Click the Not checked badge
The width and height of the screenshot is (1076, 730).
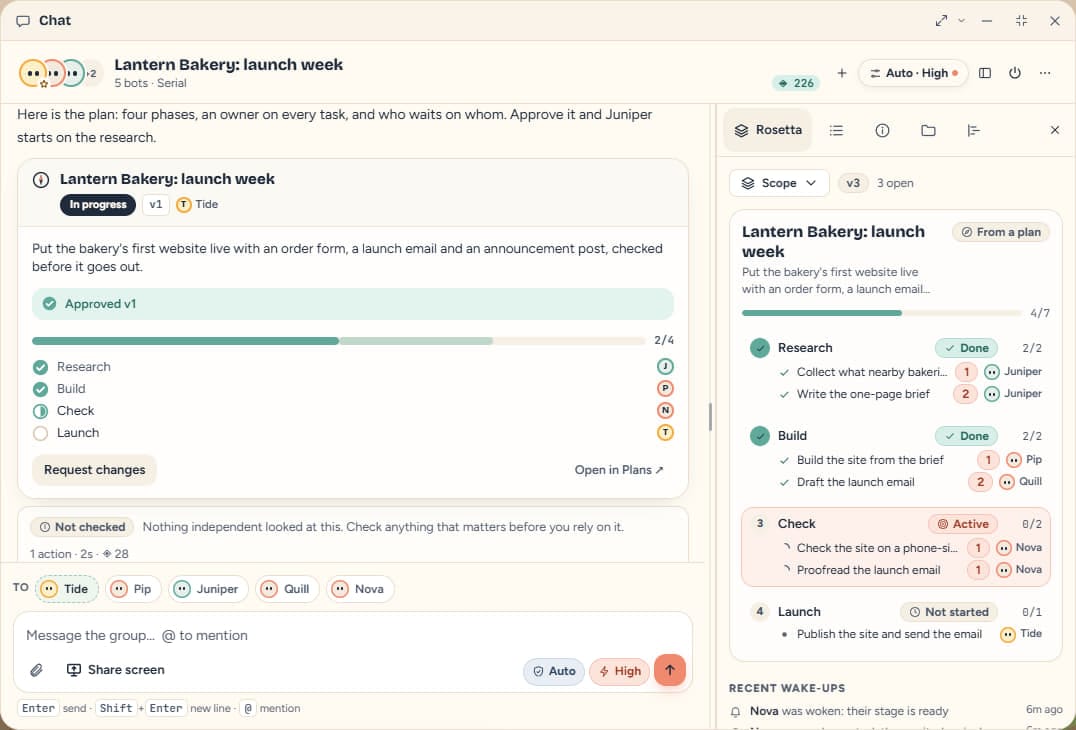82,527
